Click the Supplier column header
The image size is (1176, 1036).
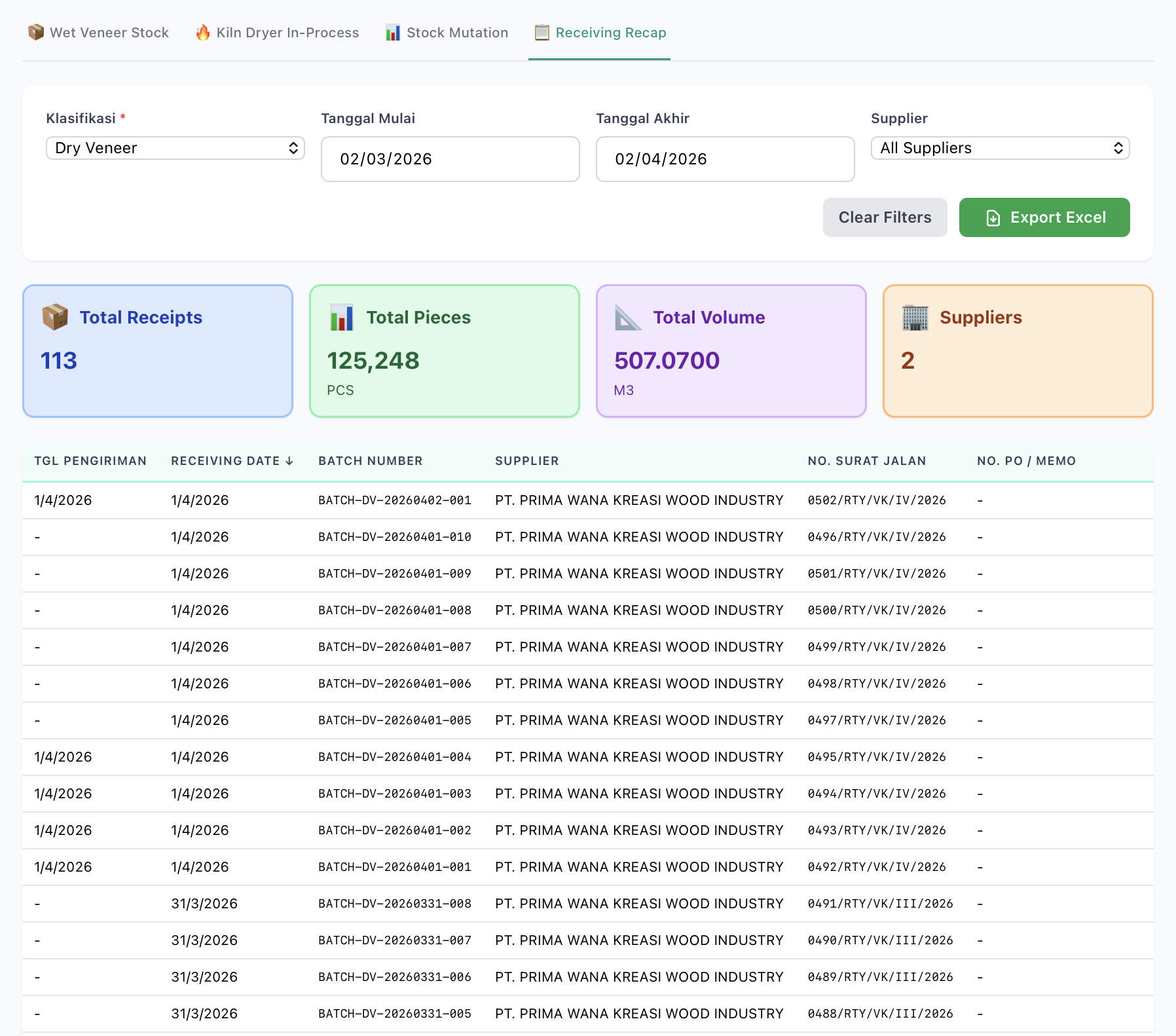click(526, 461)
